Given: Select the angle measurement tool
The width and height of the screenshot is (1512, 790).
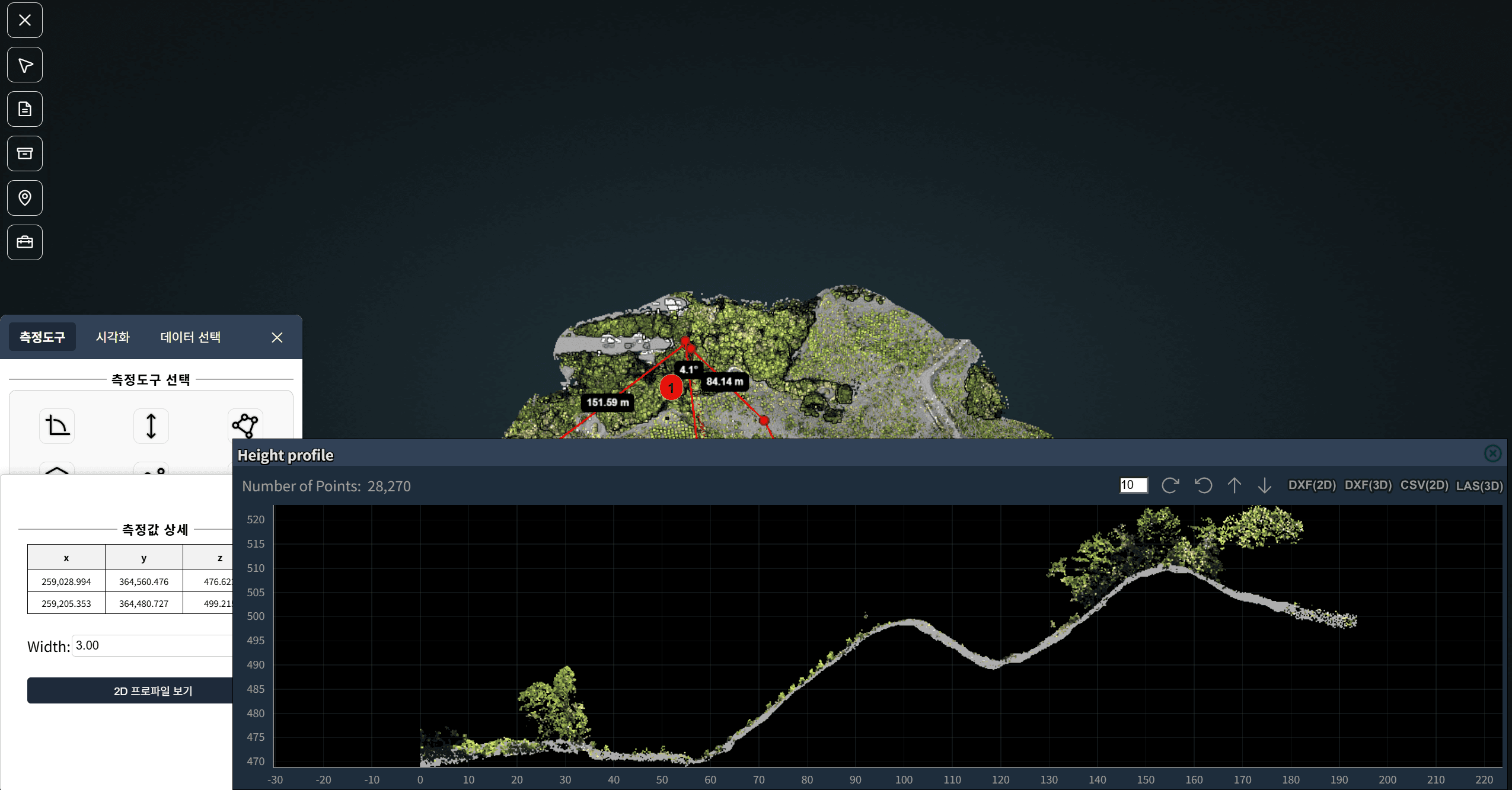Looking at the screenshot, I should point(57,426).
